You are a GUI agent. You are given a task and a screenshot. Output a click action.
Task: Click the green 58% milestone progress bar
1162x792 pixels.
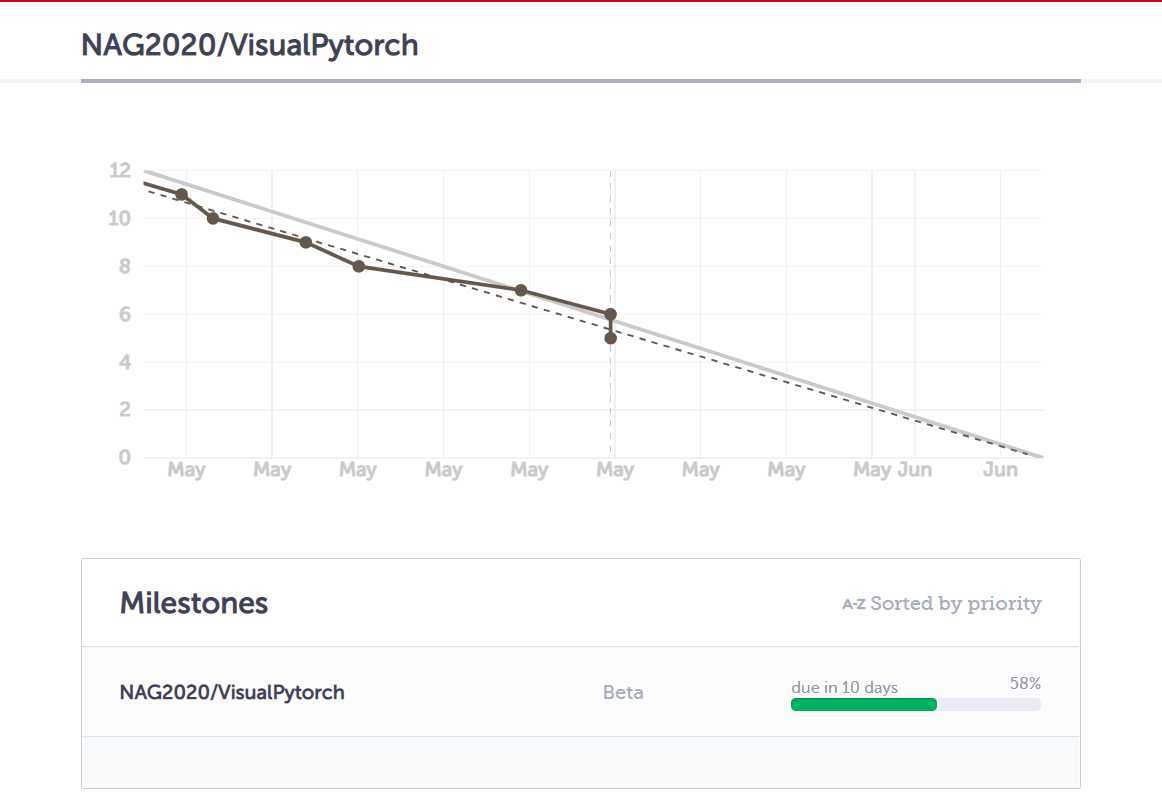tap(863, 705)
